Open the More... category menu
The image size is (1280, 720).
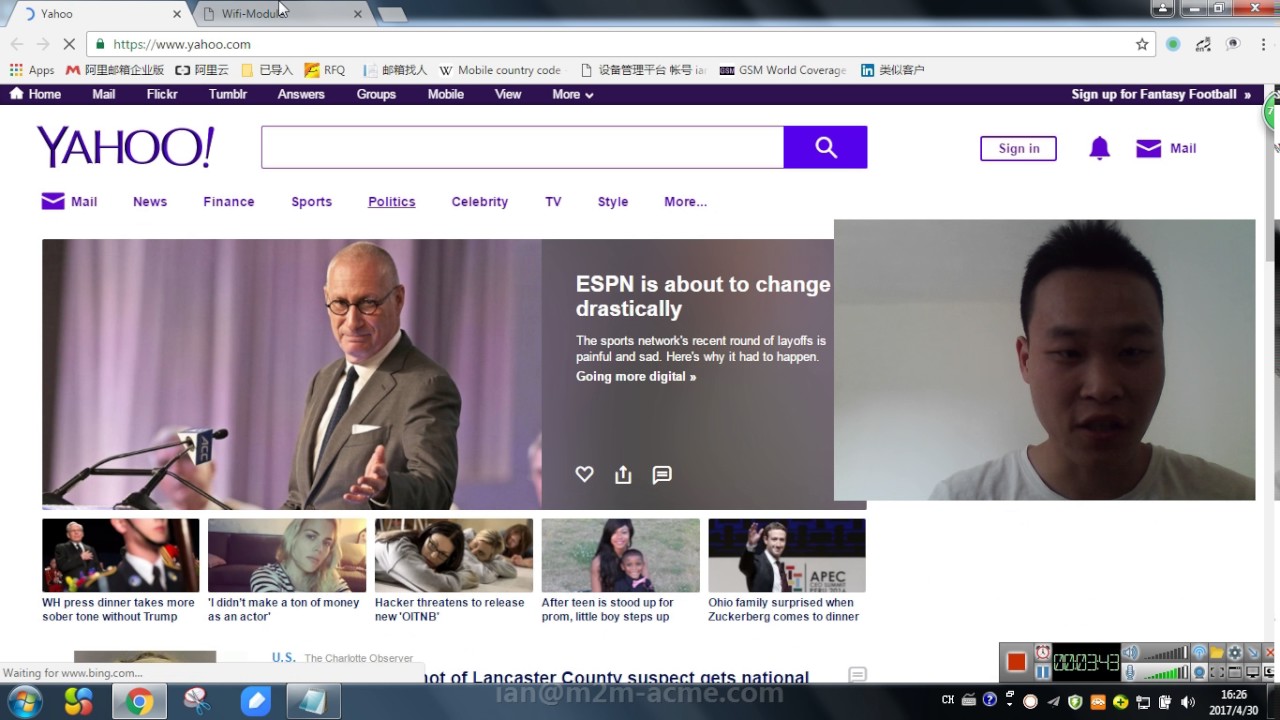(685, 201)
